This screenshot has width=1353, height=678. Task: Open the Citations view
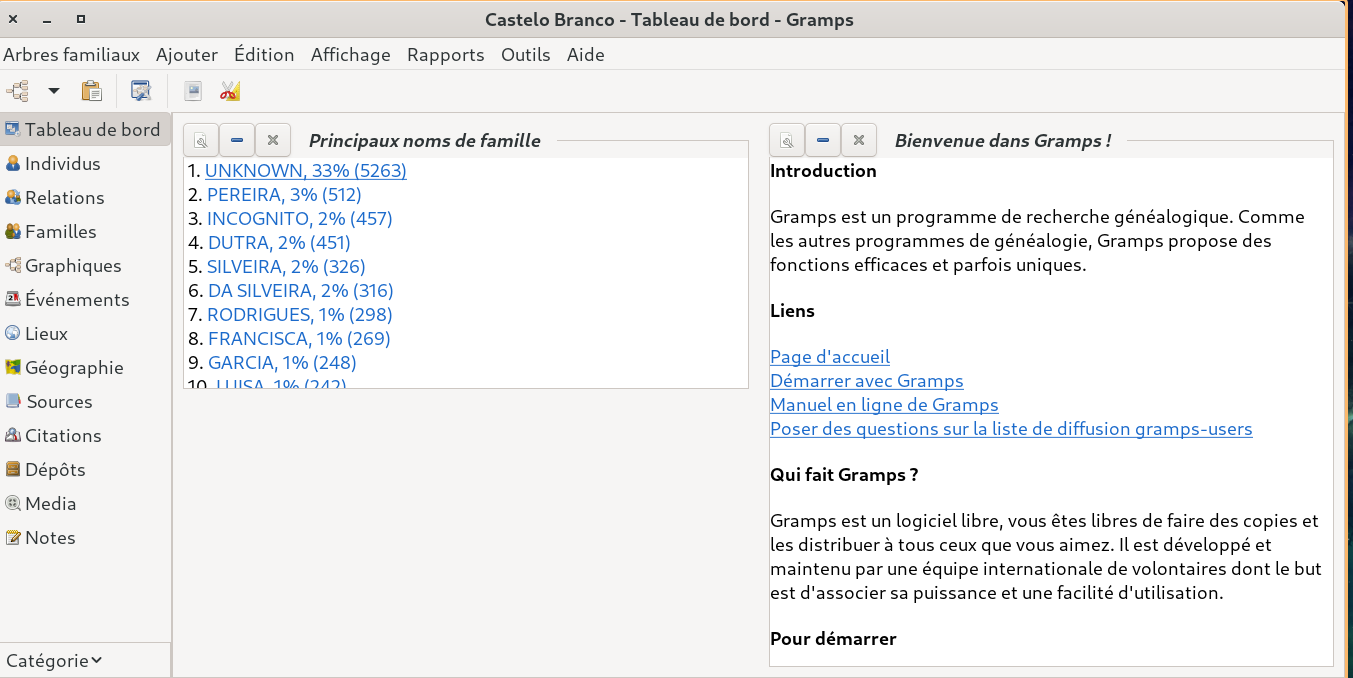coord(53,436)
